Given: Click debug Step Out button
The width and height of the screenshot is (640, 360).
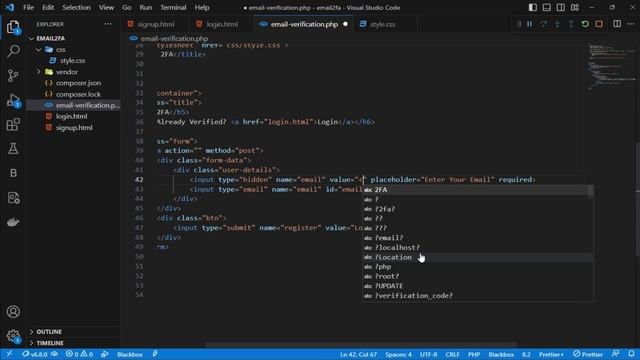Looking at the screenshot, I should (571, 24).
